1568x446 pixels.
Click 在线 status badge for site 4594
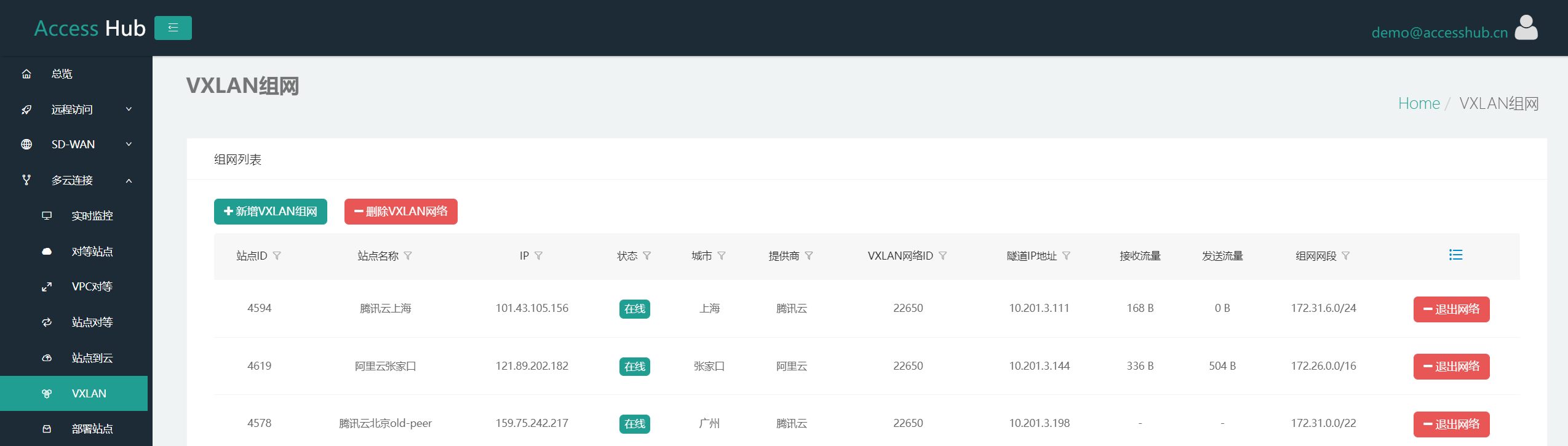pos(635,309)
